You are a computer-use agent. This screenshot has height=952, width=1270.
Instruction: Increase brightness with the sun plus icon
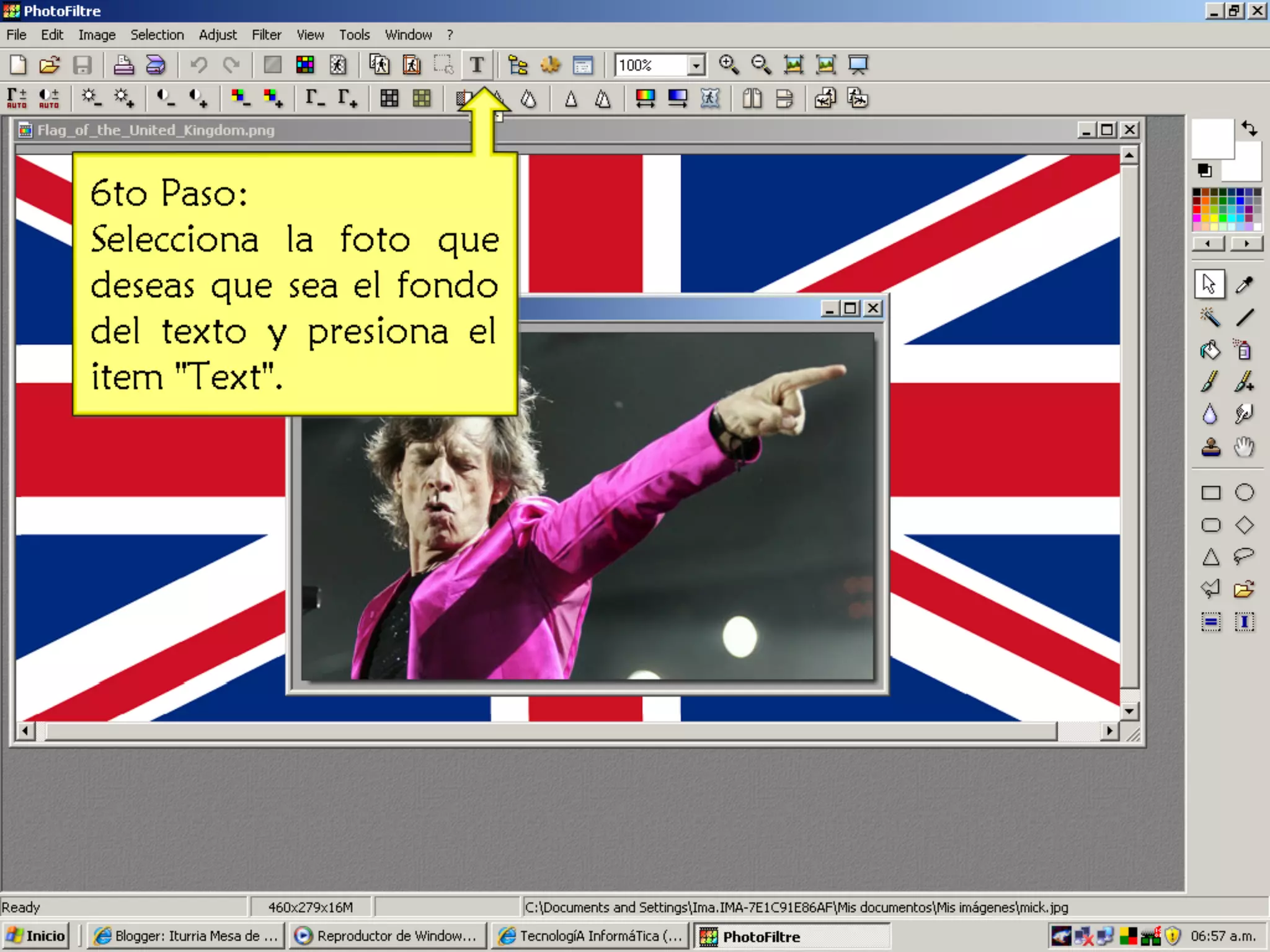pyautogui.click(x=123, y=98)
